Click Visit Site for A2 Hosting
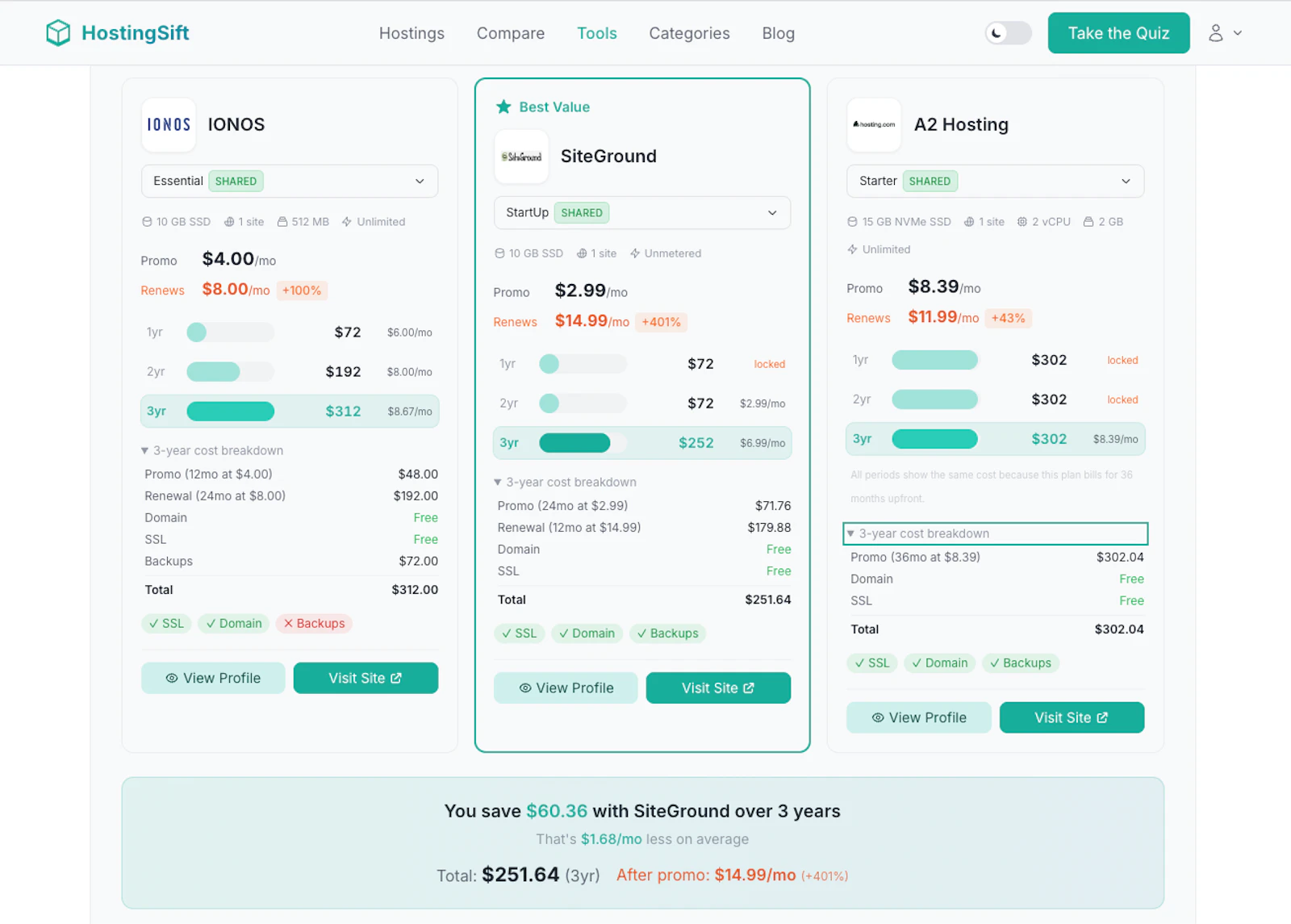 pos(1072,718)
